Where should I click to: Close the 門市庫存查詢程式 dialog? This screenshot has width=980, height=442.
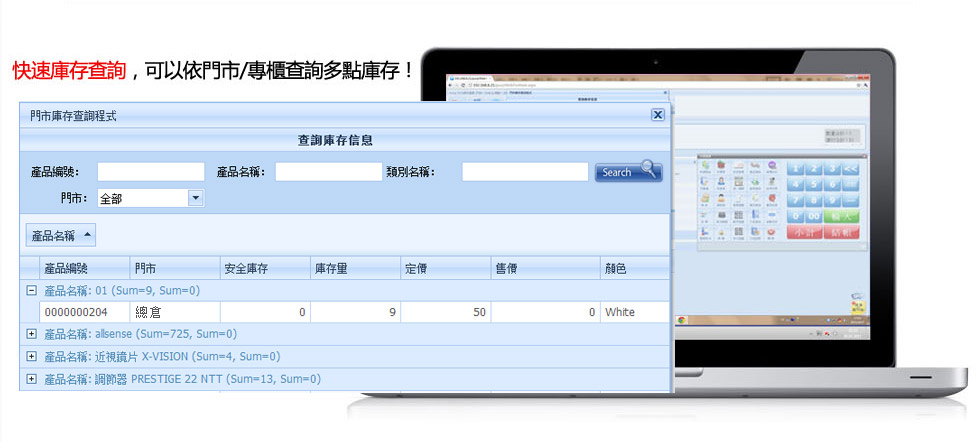tap(658, 115)
